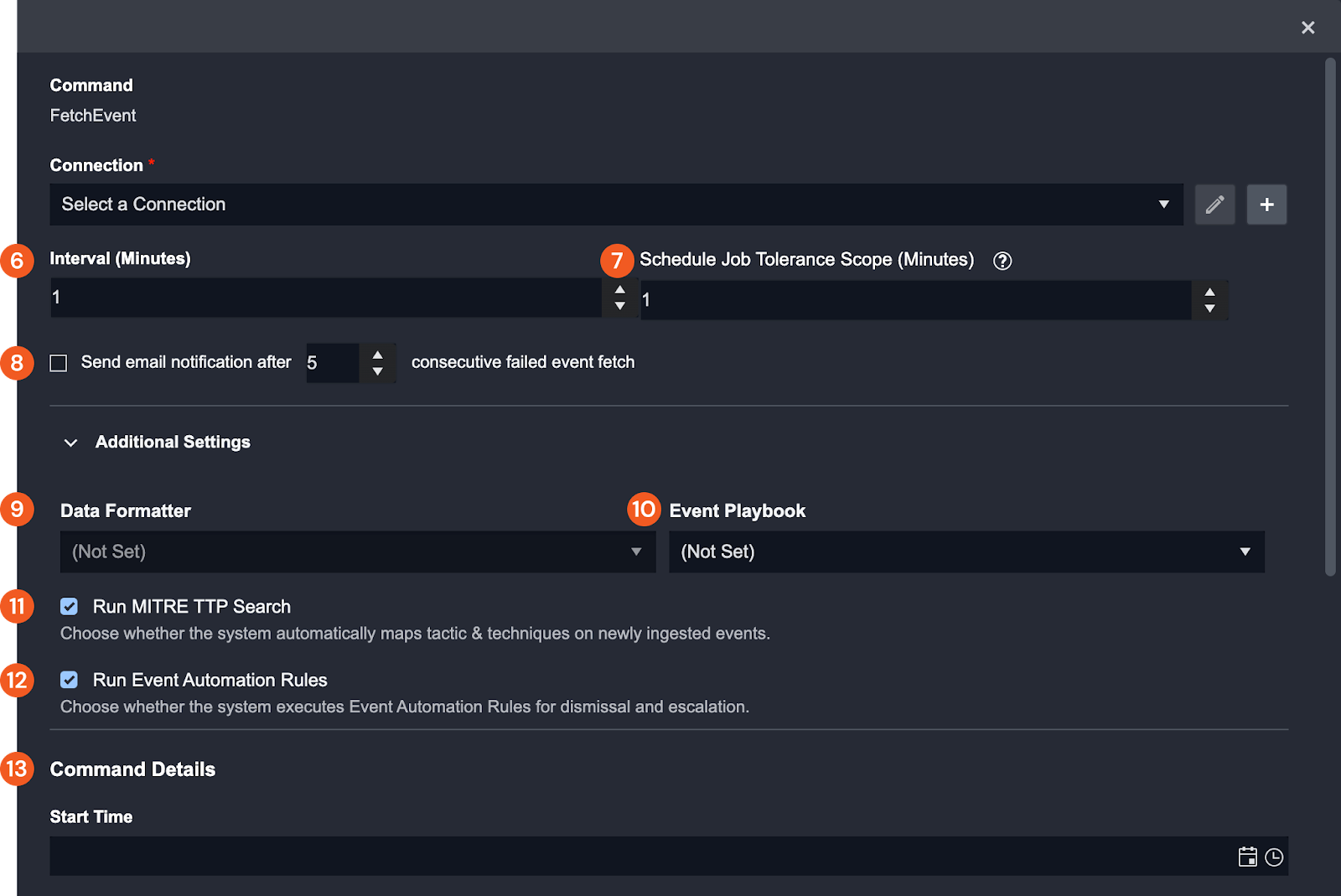
Task: Open the Select a Connection dropdown
Action: tap(616, 205)
